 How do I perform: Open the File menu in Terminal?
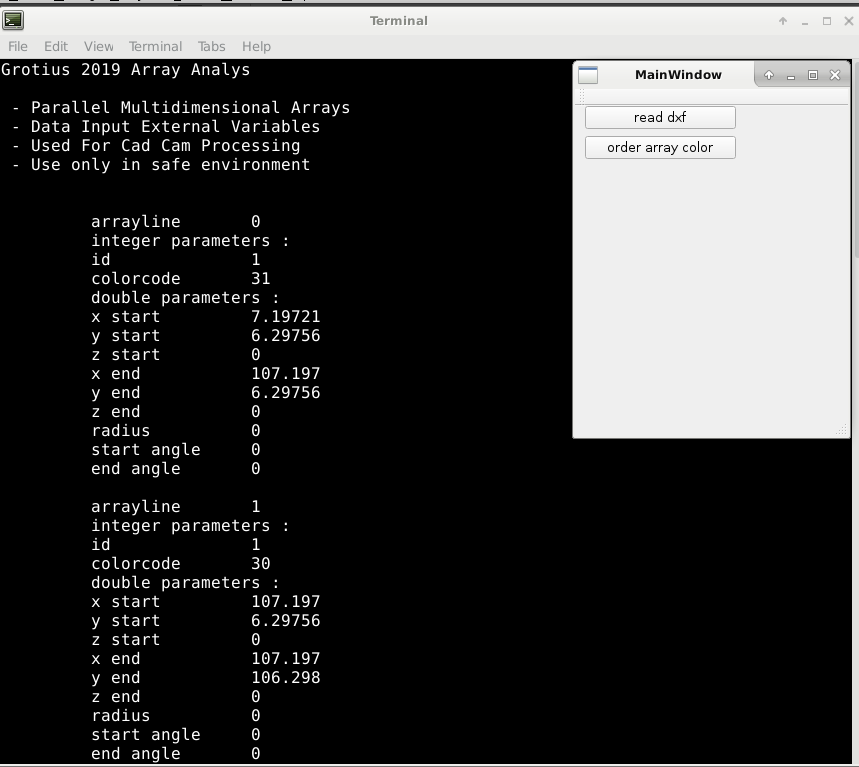tap(18, 47)
